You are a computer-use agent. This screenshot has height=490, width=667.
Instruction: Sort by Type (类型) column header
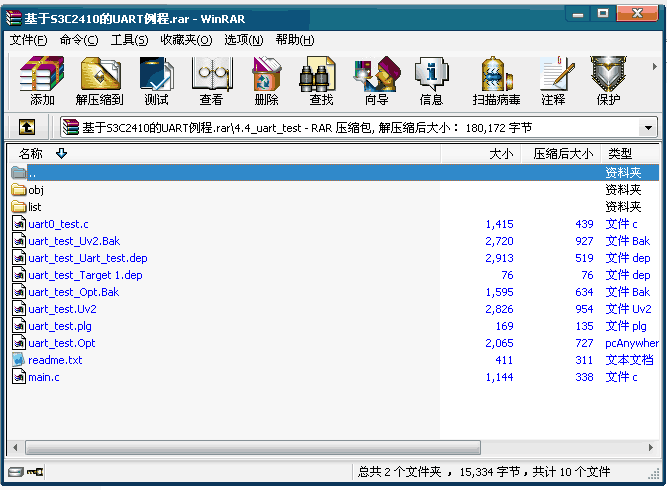click(630, 154)
